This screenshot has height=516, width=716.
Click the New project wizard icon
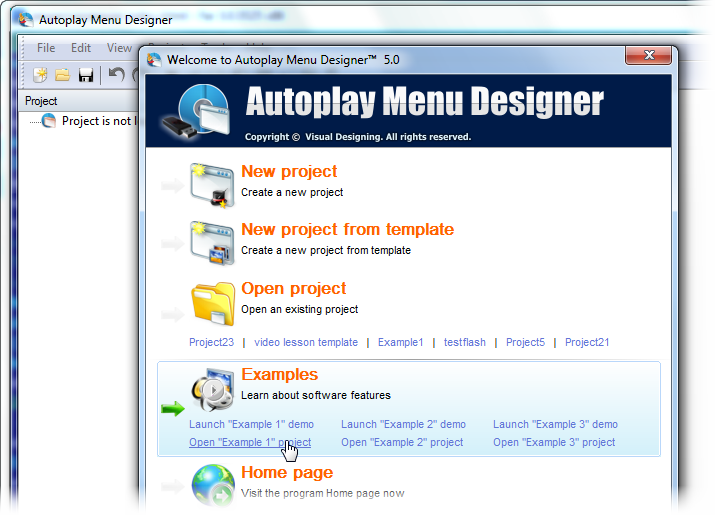(x=211, y=185)
